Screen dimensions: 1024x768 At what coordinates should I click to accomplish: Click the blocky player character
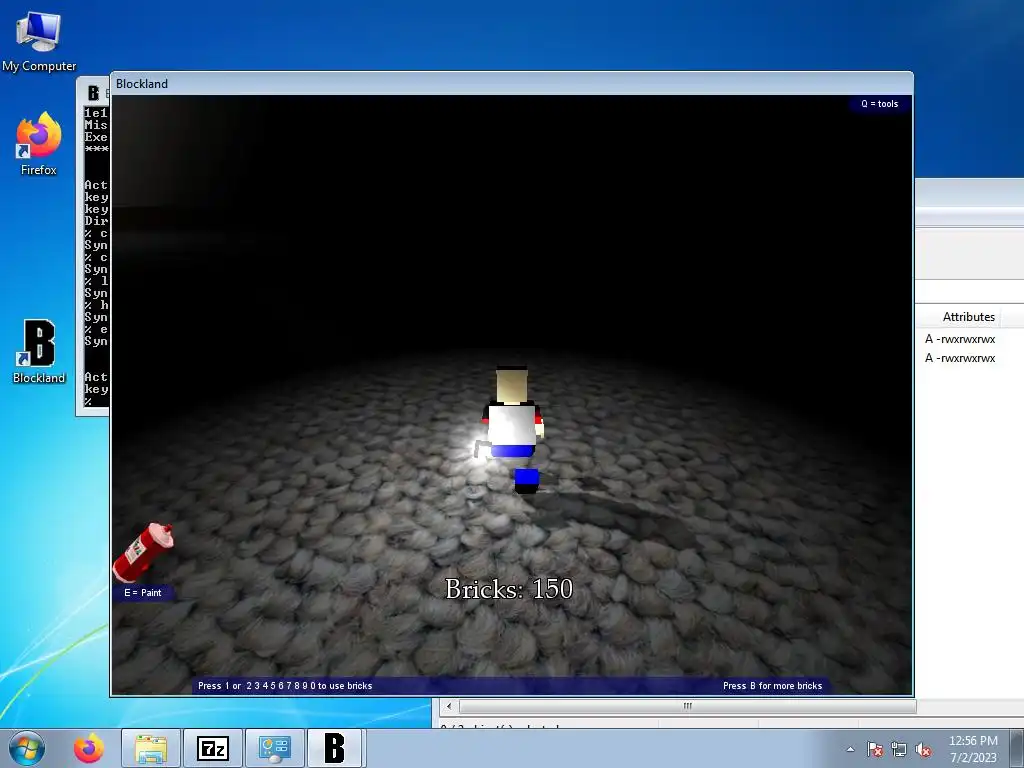tap(514, 429)
